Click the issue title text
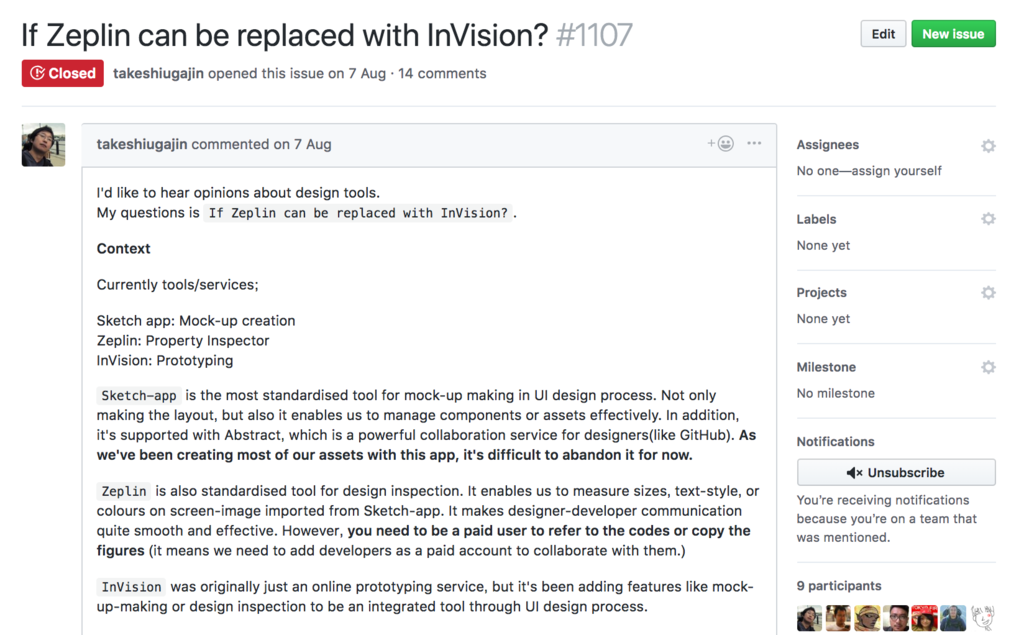1024x635 pixels. coord(285,35)
